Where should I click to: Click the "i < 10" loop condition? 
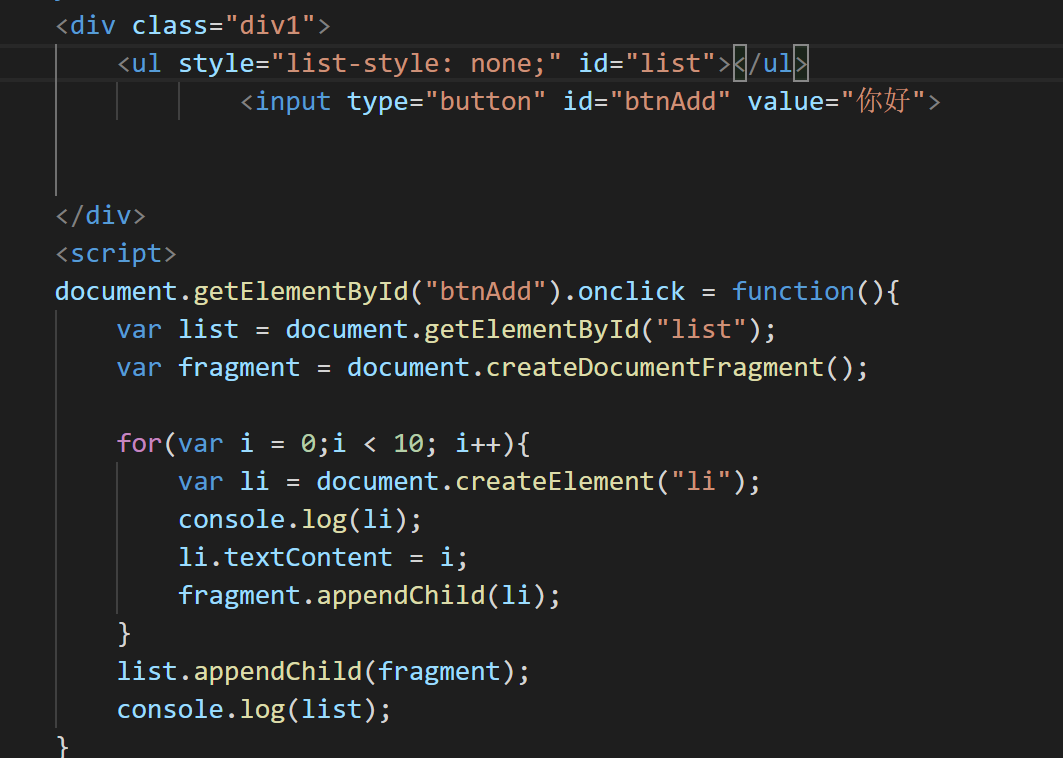[x=378, y=443]
